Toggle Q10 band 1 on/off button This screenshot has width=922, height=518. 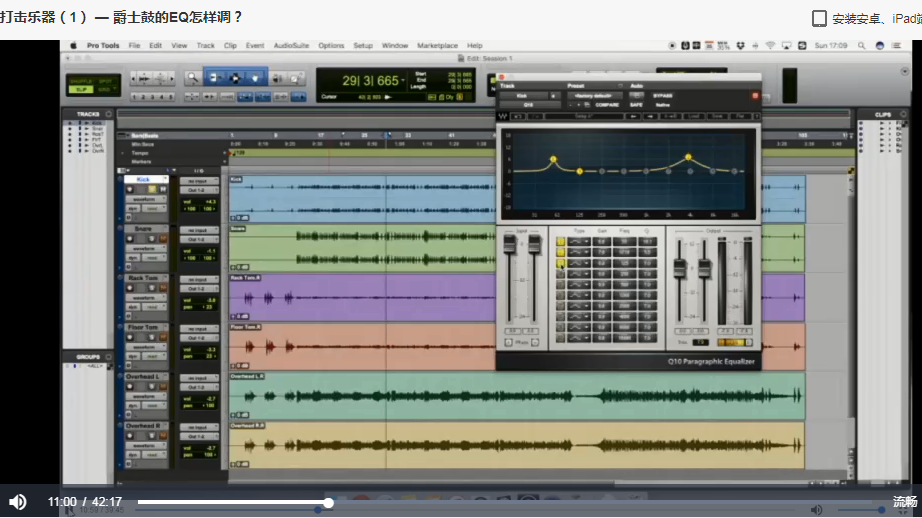[560, 242]
